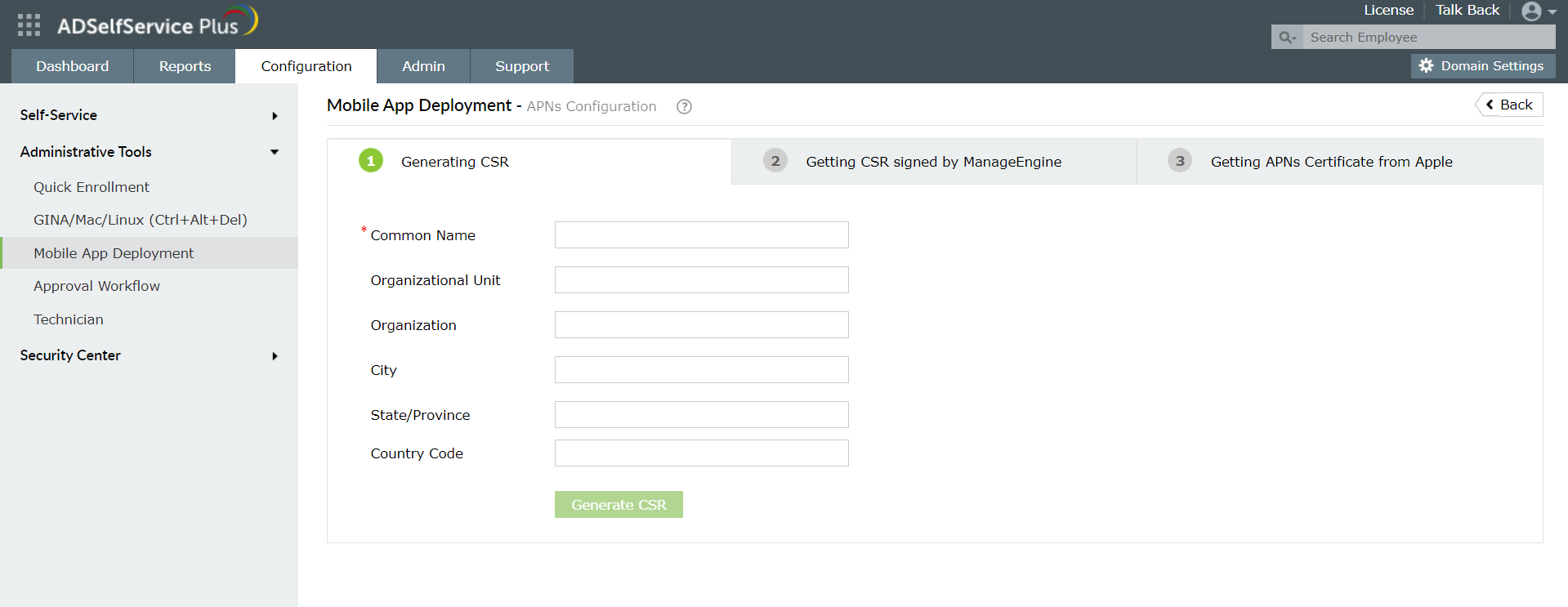Expand the Security Center section

tap(275, 356)
